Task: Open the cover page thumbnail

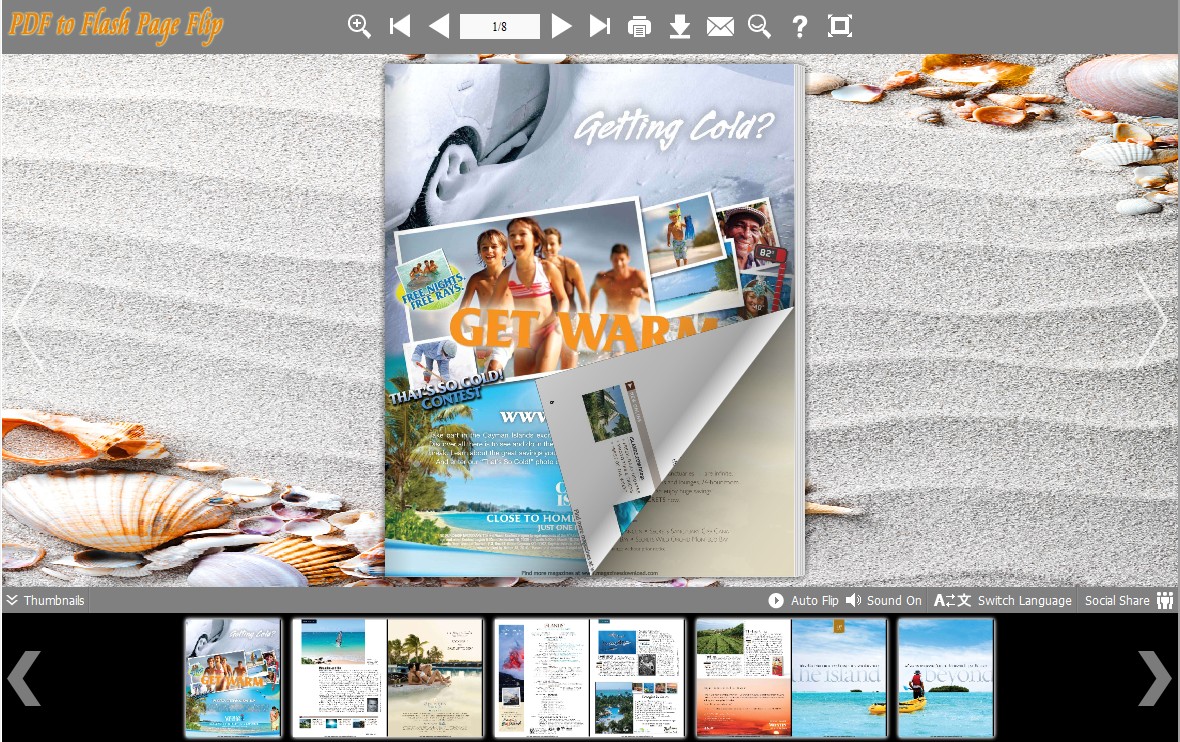Action: coord(233,677)
